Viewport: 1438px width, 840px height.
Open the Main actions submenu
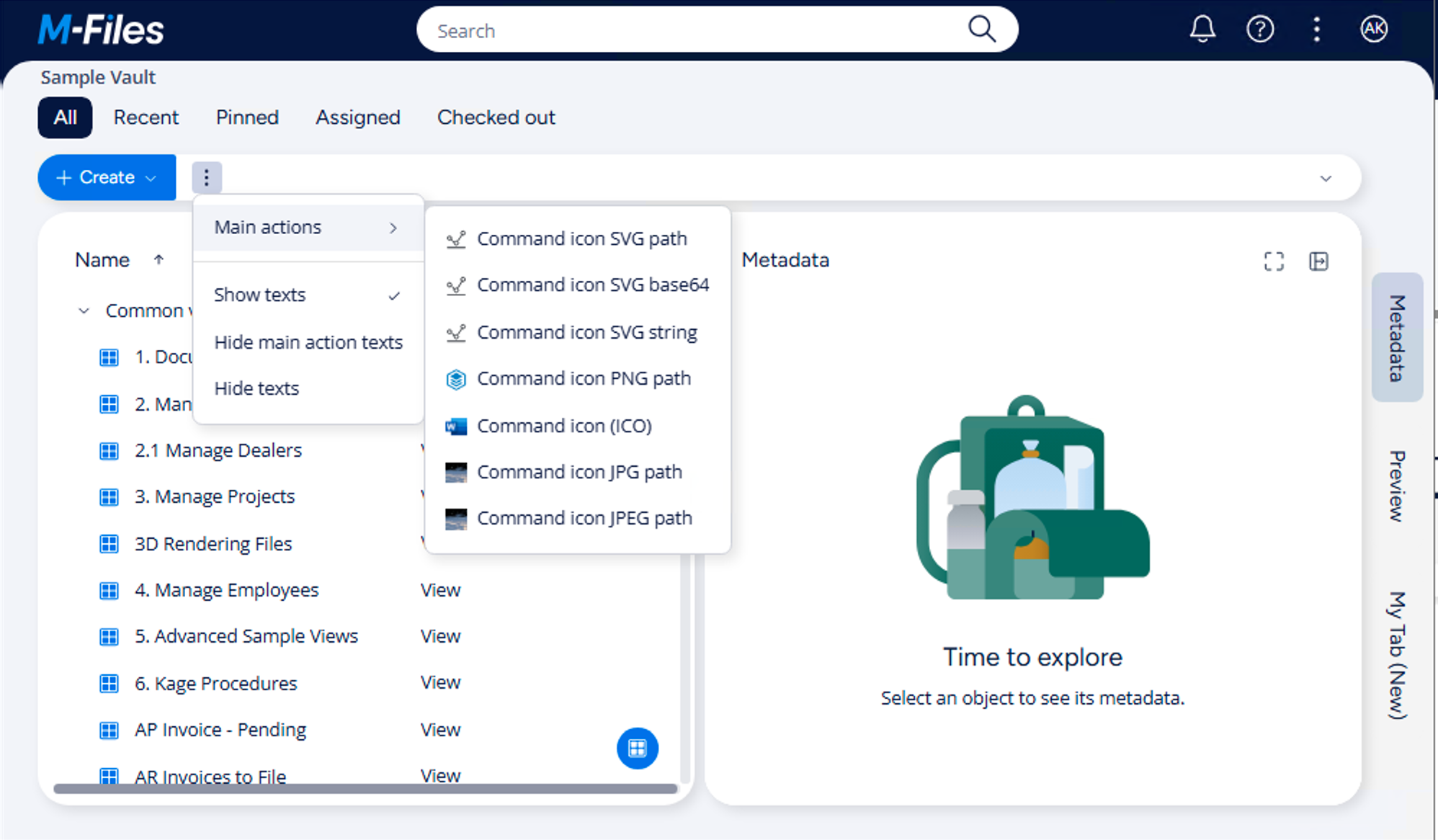coord(308,228)
